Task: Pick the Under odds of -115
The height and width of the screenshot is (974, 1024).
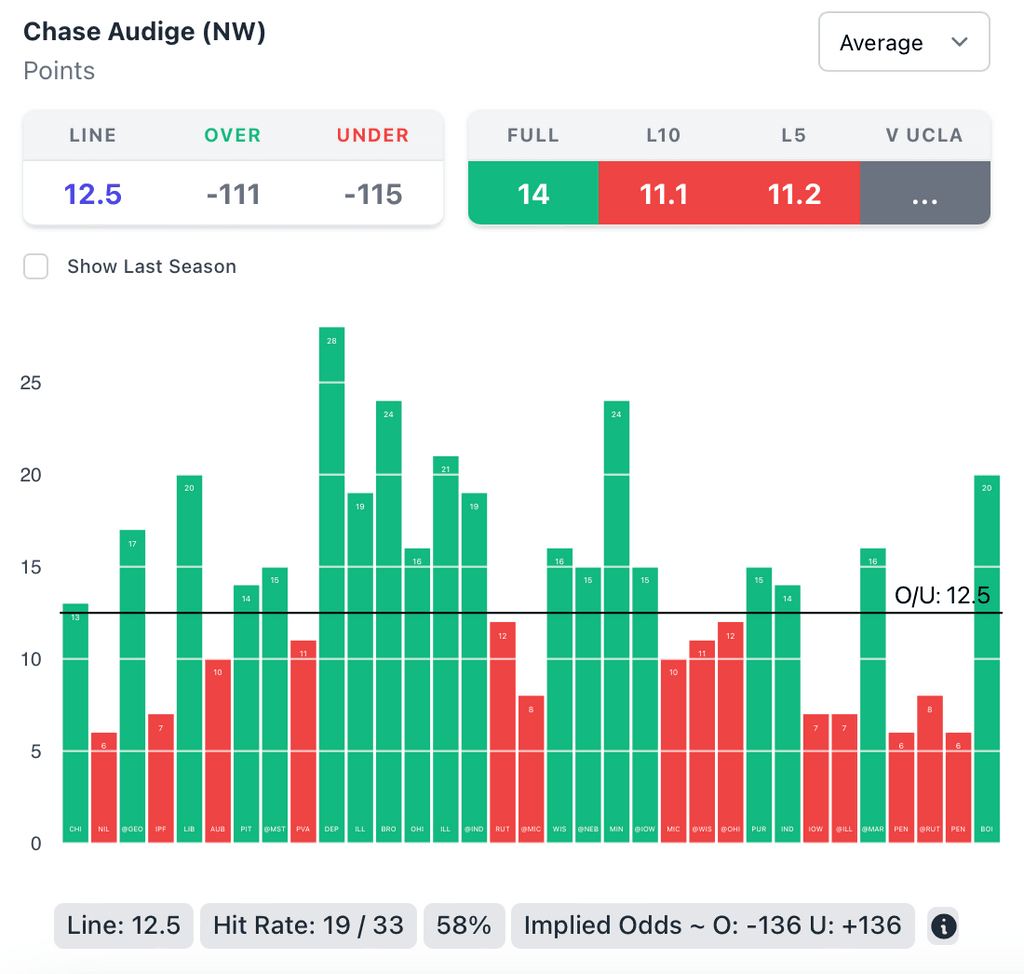Action: coord(373,194)
